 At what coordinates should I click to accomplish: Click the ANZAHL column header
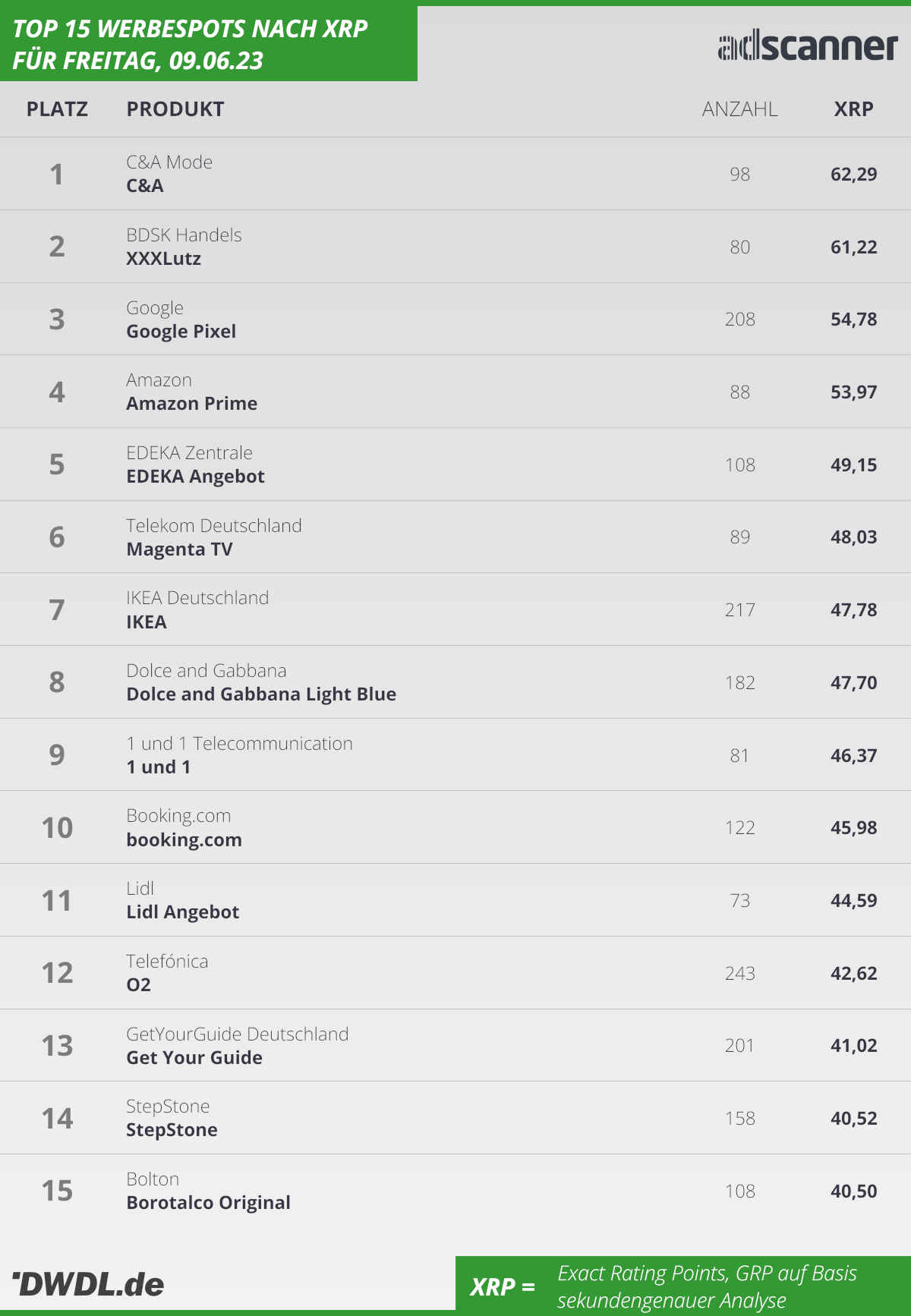pos(739,109)
